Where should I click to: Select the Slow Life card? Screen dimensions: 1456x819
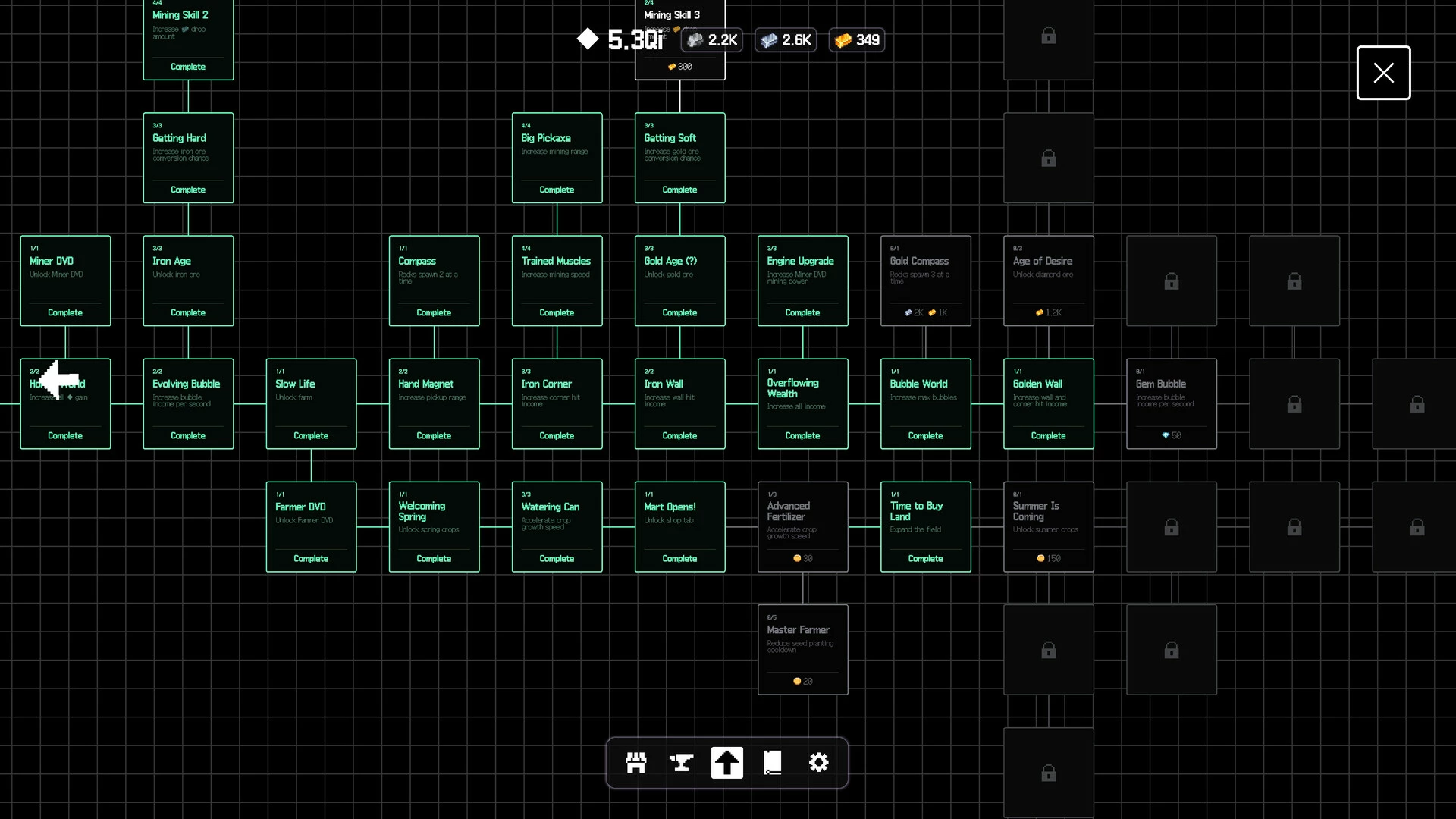(311, 403)
